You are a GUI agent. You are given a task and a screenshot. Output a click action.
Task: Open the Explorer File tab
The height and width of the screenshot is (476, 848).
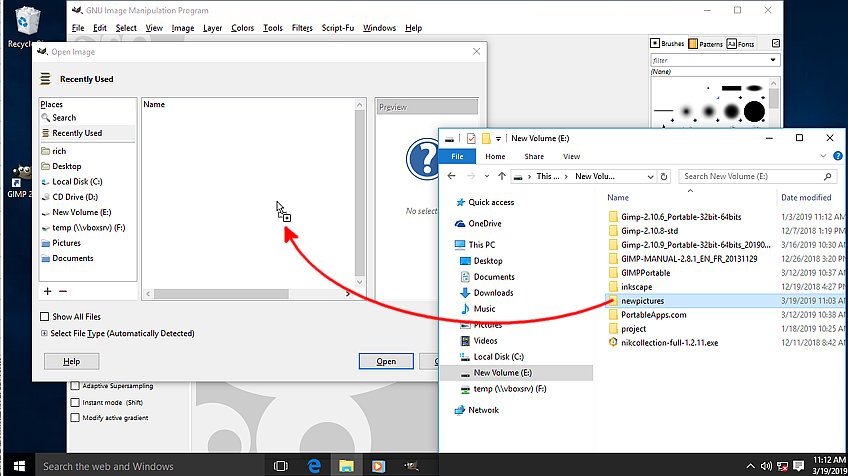click(x=457, y=156)
